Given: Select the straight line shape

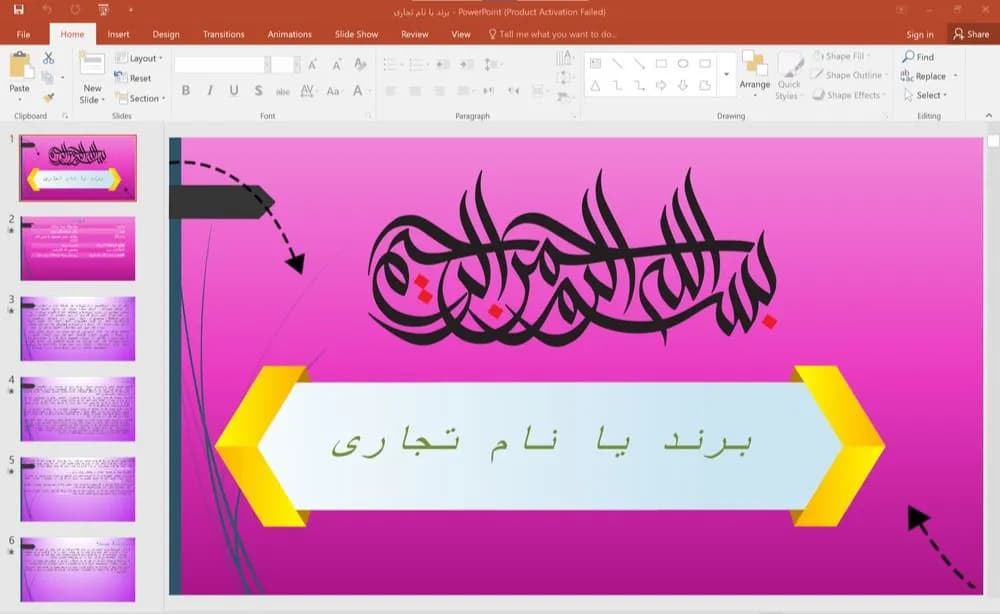Looking at the screenshot, I should coord(617,63).
